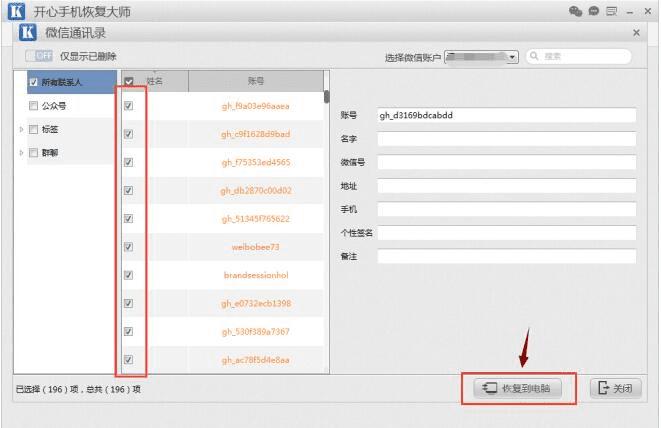Uncheck the row gh_ac78f5d4e8aa checkbox
The height and width of the screenshot is (428, 661).
pos(129,360)
